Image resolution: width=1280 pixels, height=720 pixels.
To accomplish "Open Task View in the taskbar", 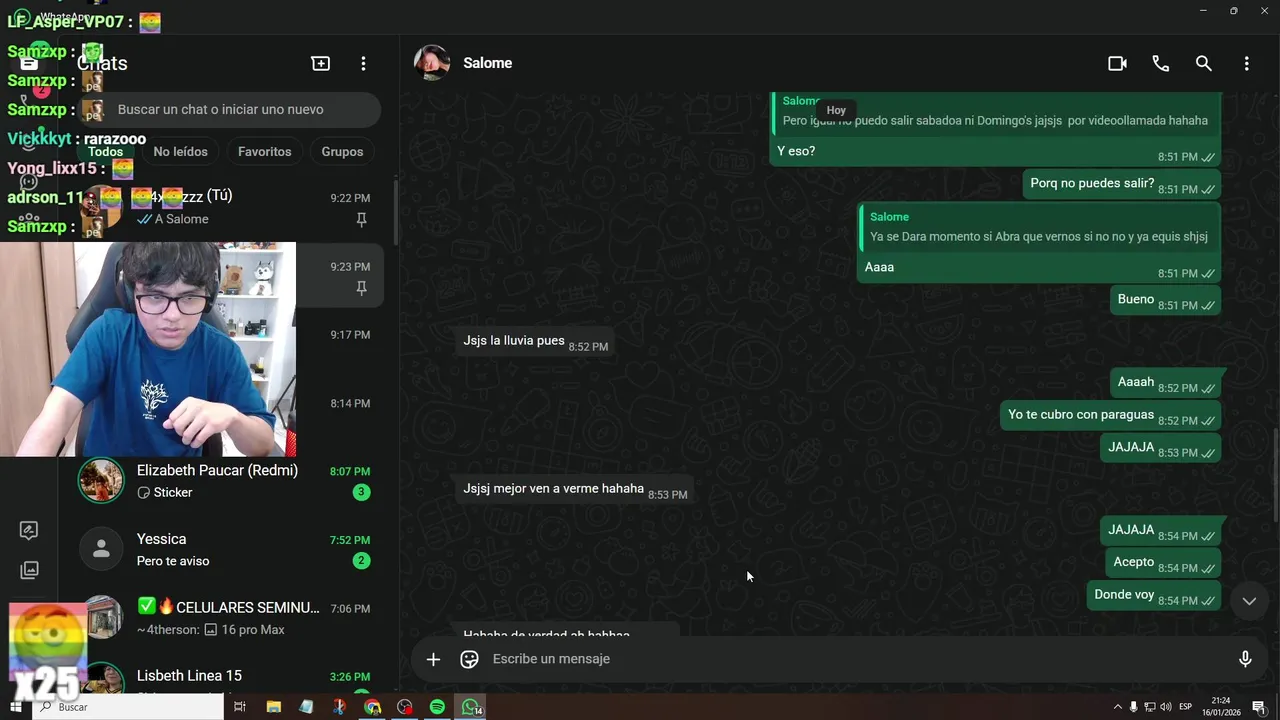I will click(x=240, y=707).
